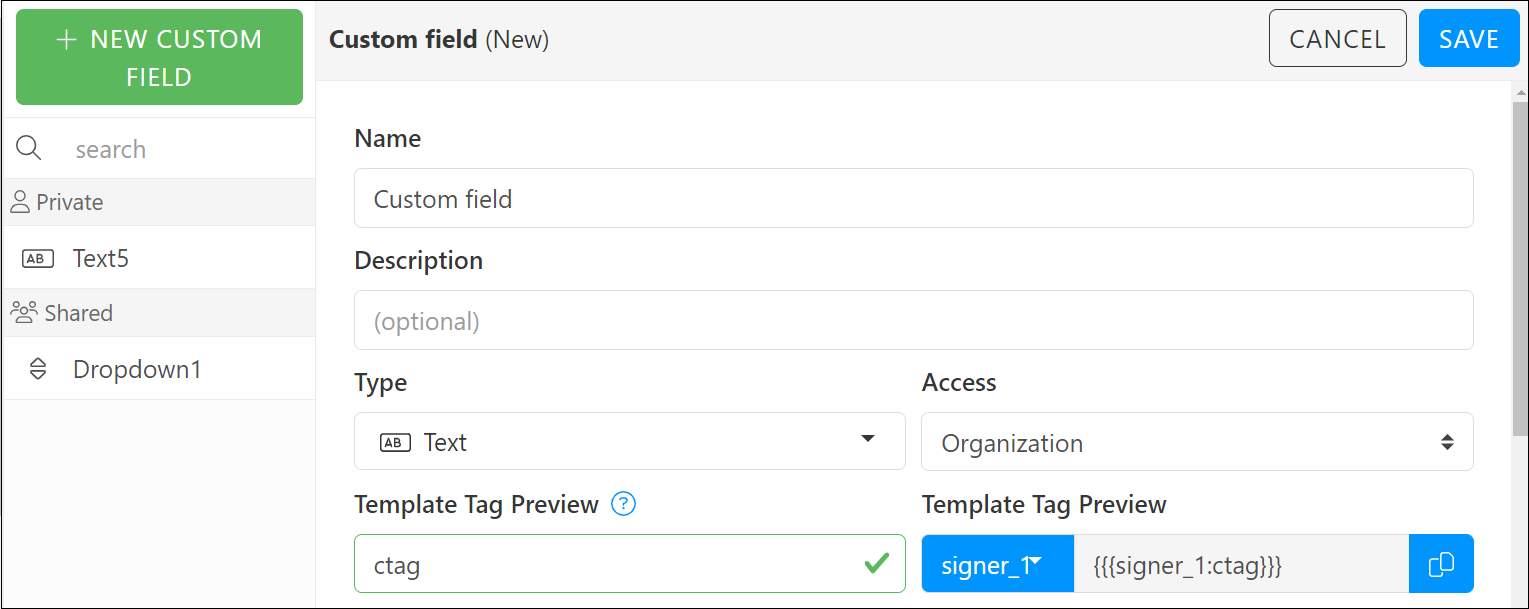The width and height of the screenshot is (1529, 609).
Task: Click the plus icon on New Custom Field
Action: click(x=66, y=40)
